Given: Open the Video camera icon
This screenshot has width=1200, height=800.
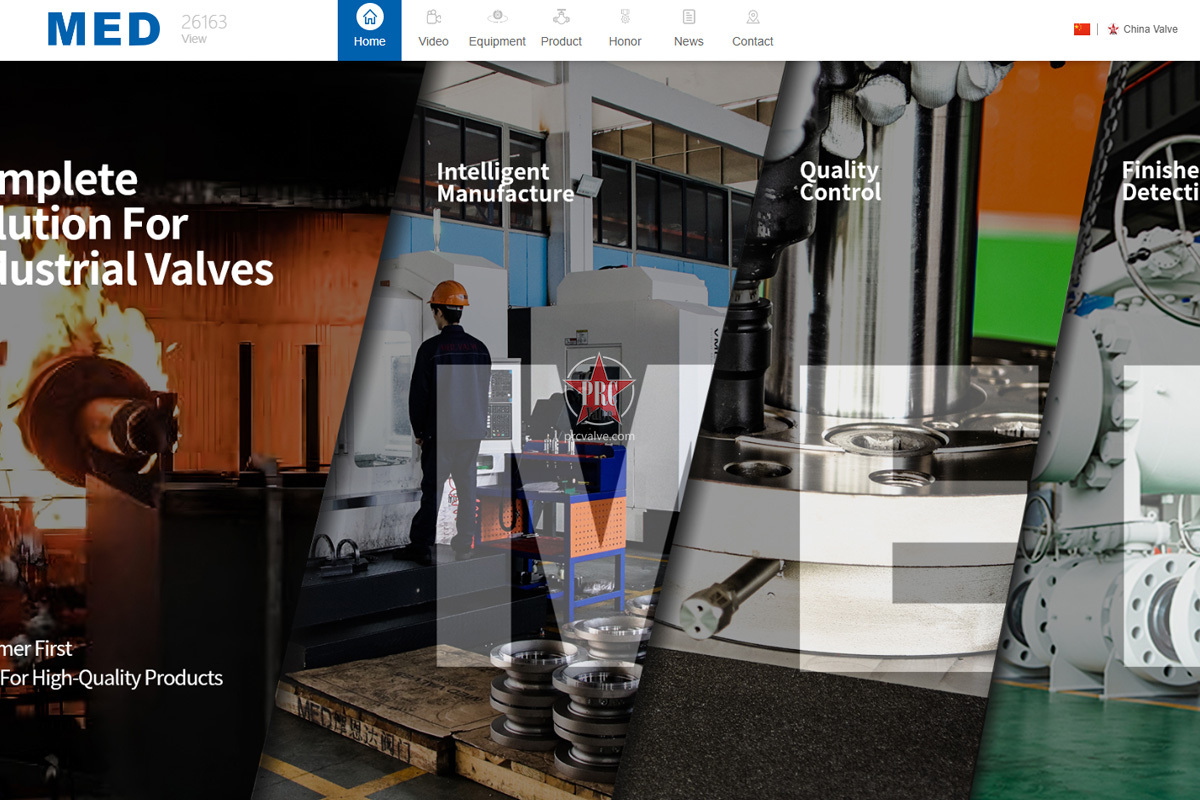Looking at the screenshot, I should tap(433, 17).
